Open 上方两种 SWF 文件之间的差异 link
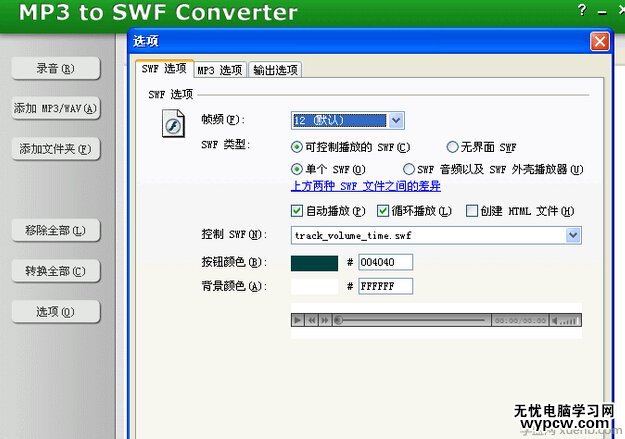Screen dimensions: 625x439 (x=366, y=186)
